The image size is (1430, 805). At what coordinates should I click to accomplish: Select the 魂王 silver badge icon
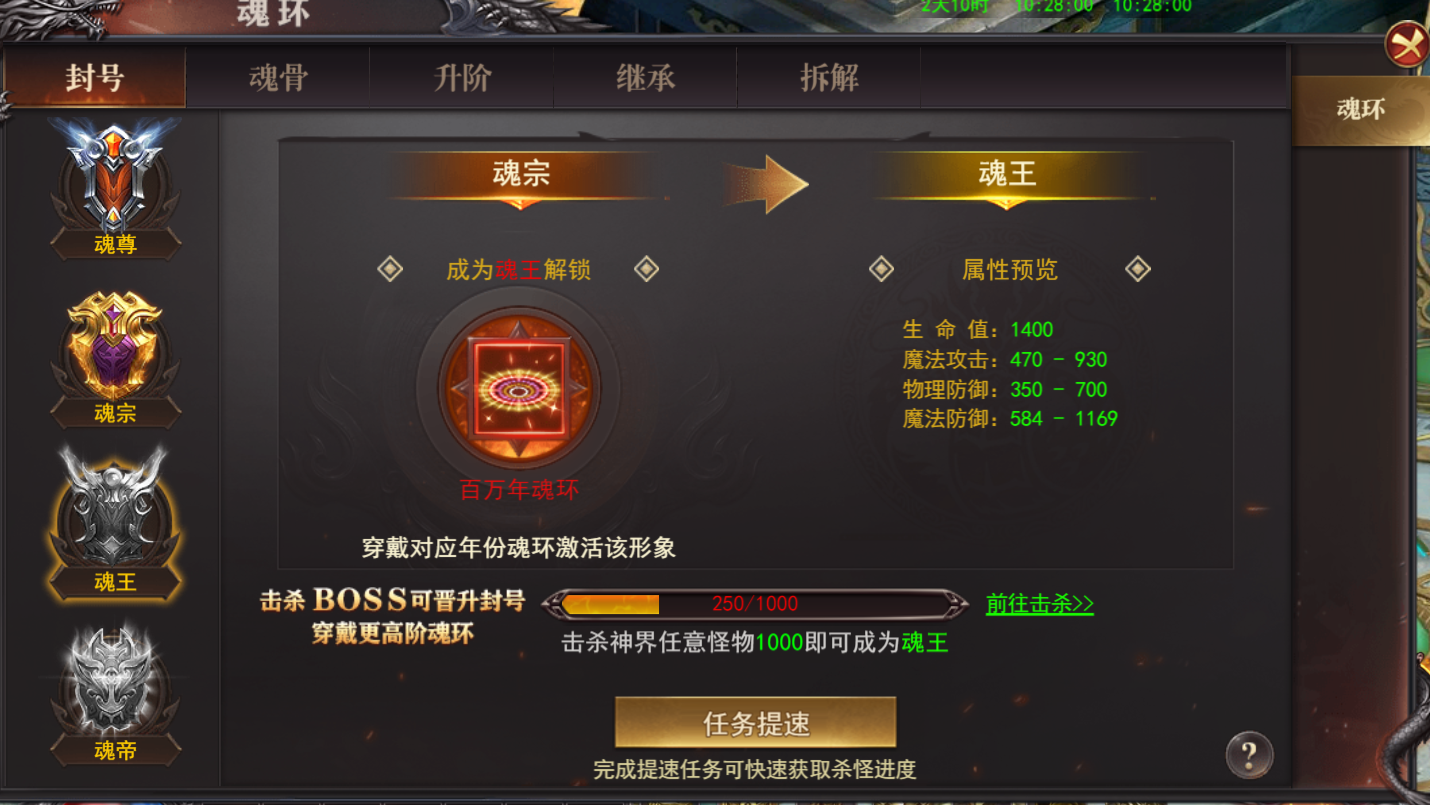click(114, 510)
